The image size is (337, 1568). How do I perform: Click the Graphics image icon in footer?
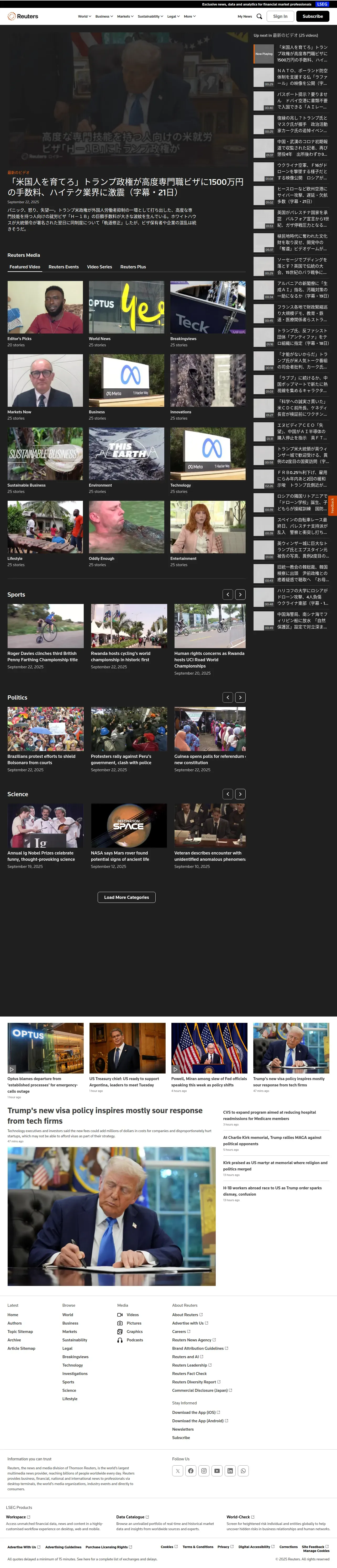point(120,1332)
